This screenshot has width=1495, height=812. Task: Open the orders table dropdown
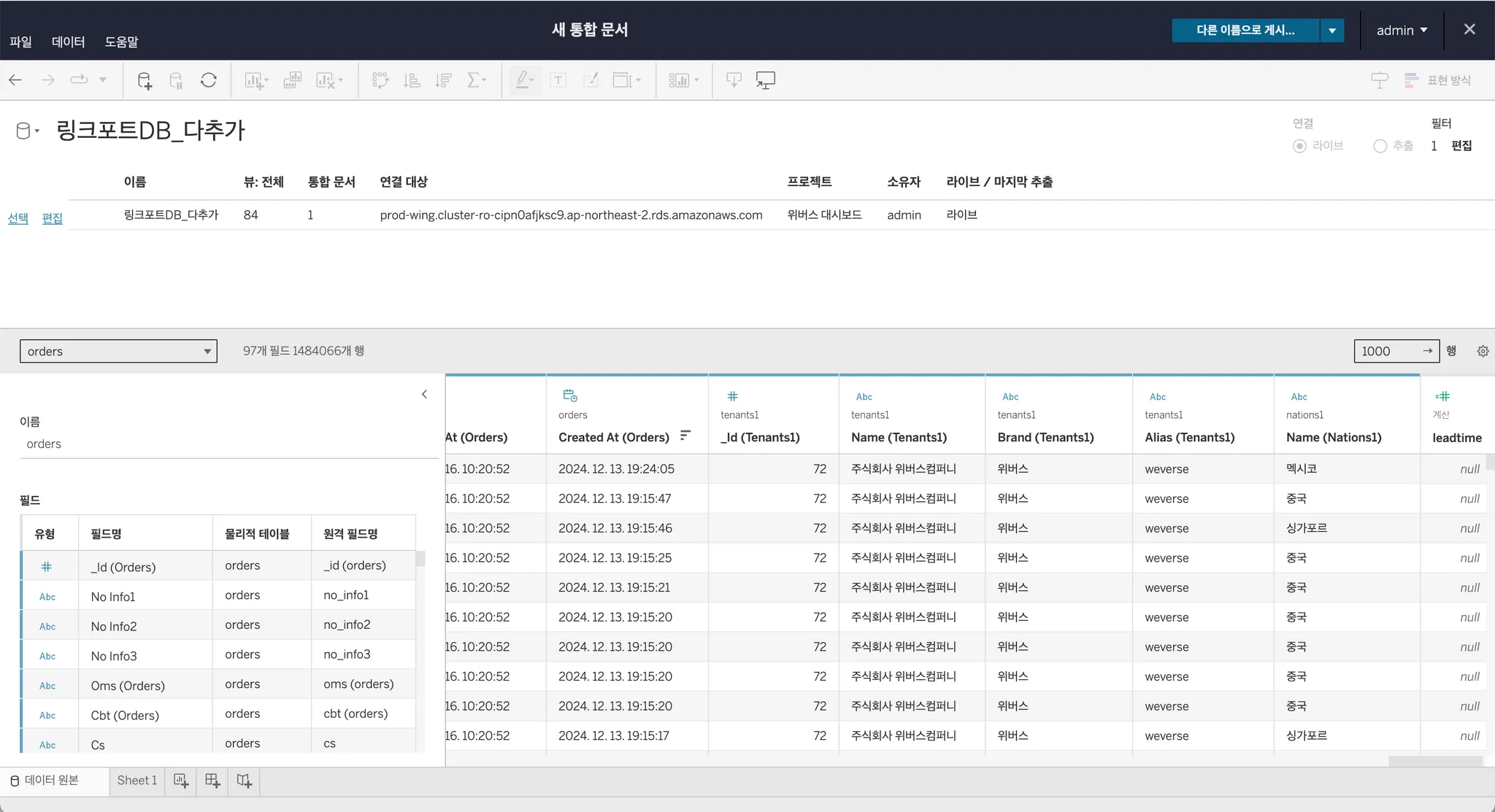point(118,352)
